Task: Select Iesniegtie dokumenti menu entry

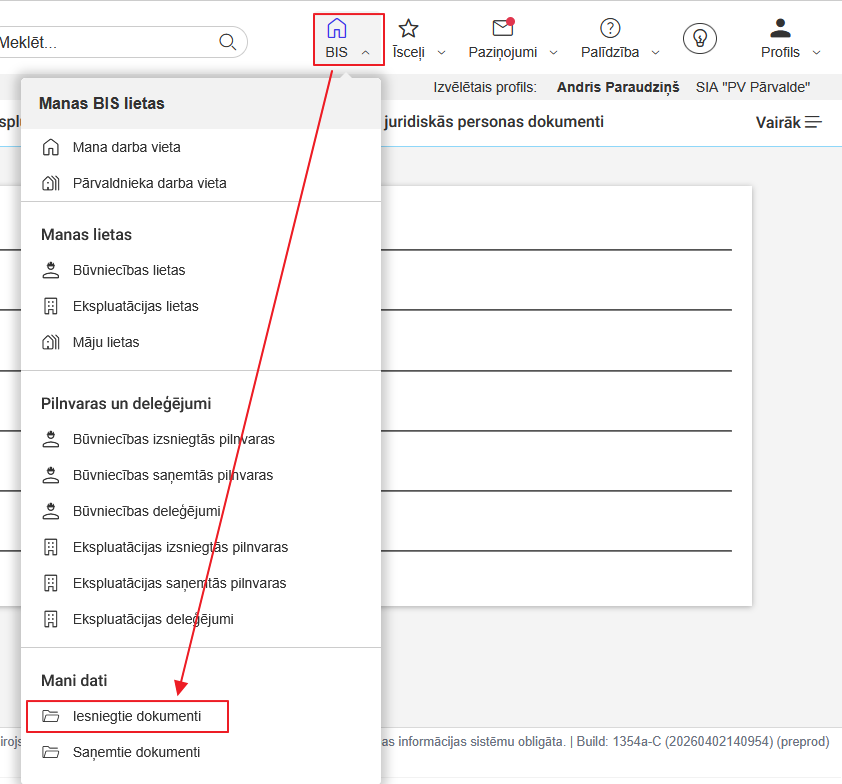Action: [136, 716]
